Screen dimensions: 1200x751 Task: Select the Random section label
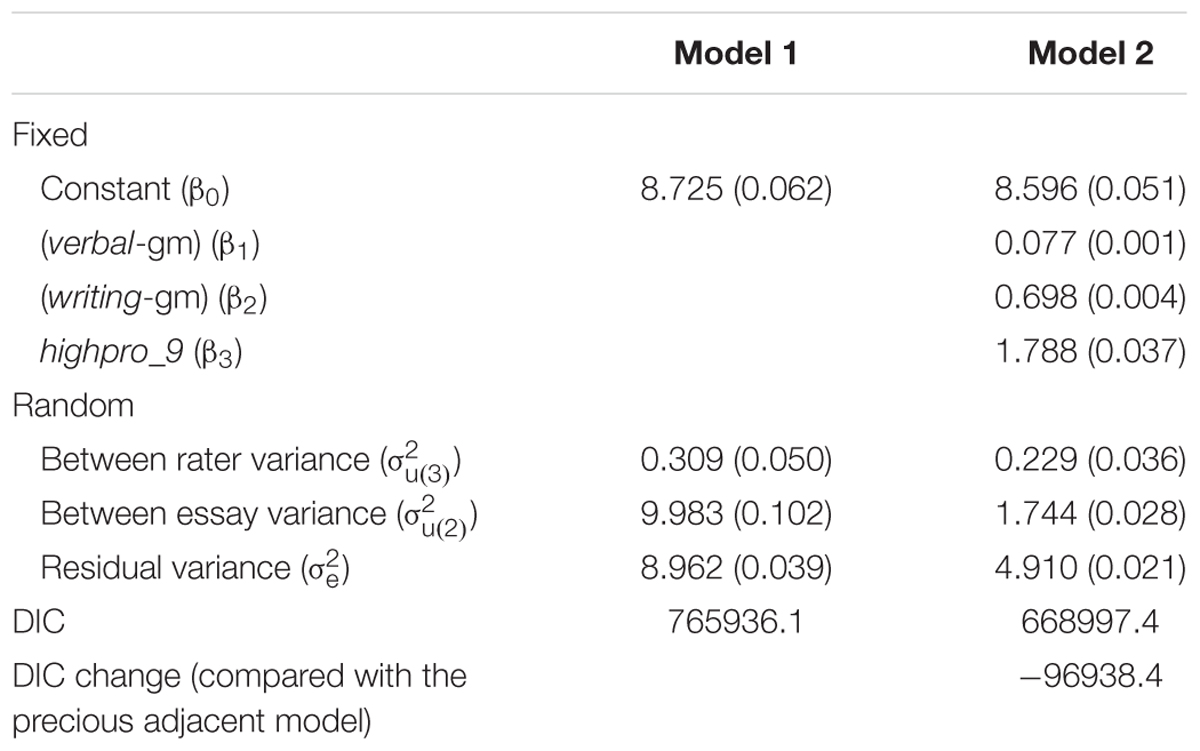click(x=73, y=406)
